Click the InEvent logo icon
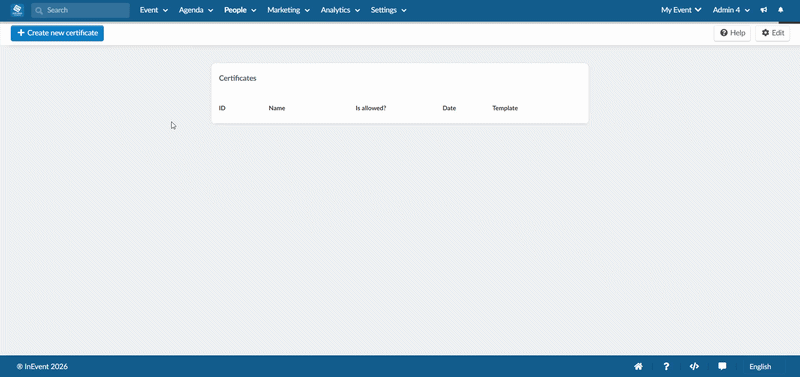Image resolution: width=800 pixels, height=377 pixels. coord(17,10)
